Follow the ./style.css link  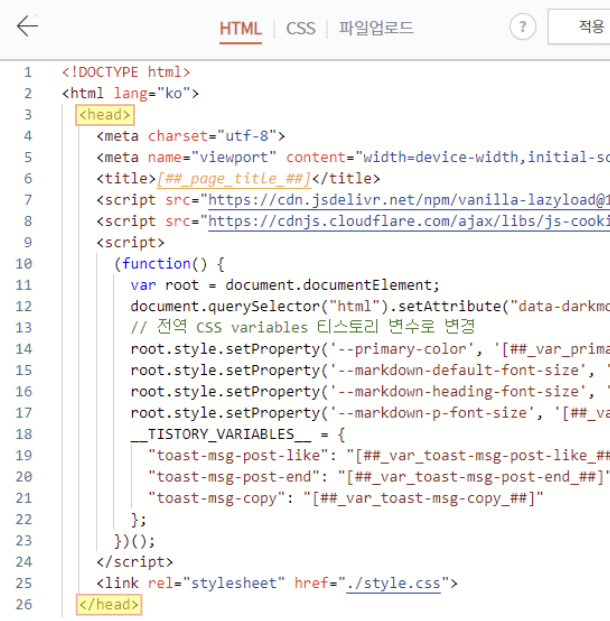[393, 583]
